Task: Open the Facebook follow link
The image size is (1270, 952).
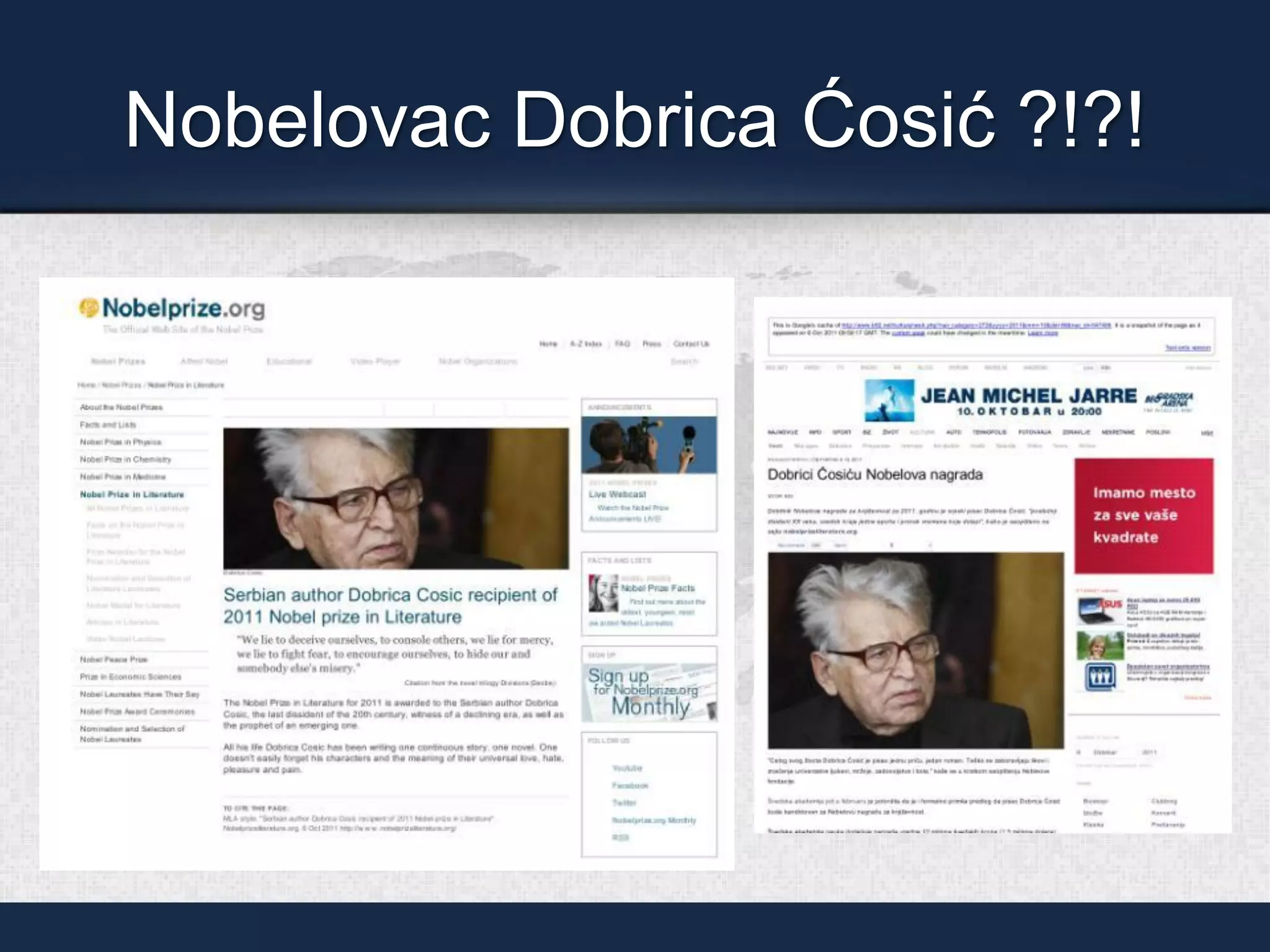Action: coord(630,785)
